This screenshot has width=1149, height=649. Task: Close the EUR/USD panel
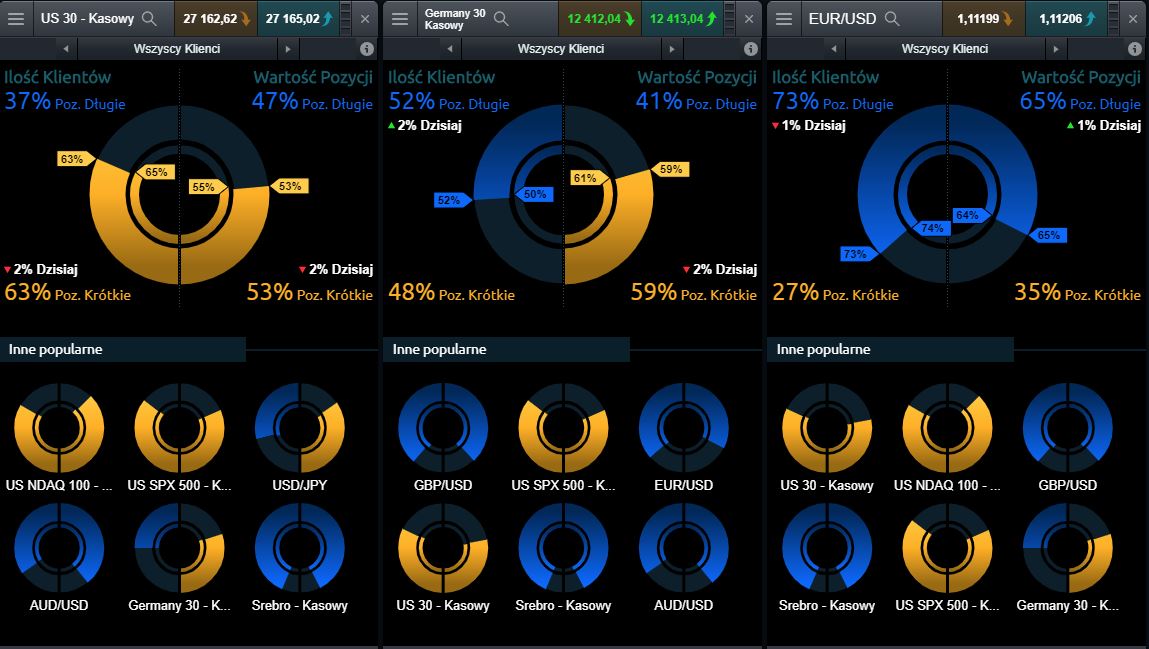click(x=1132, y=19)
